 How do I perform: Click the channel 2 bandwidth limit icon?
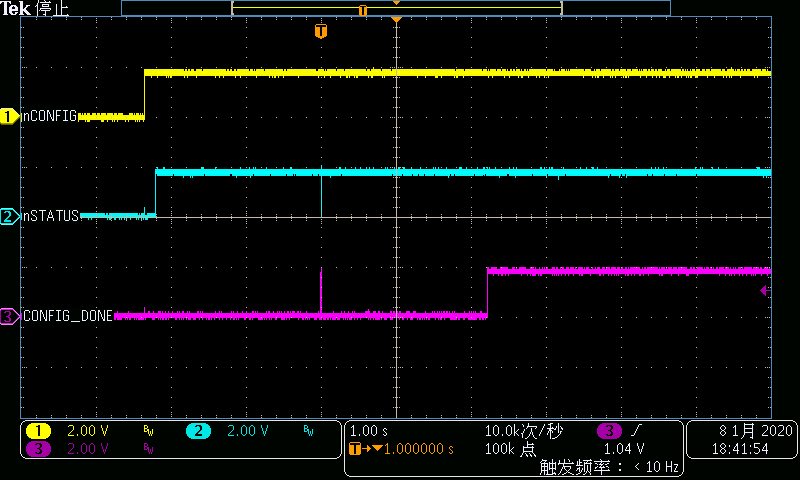308,431
